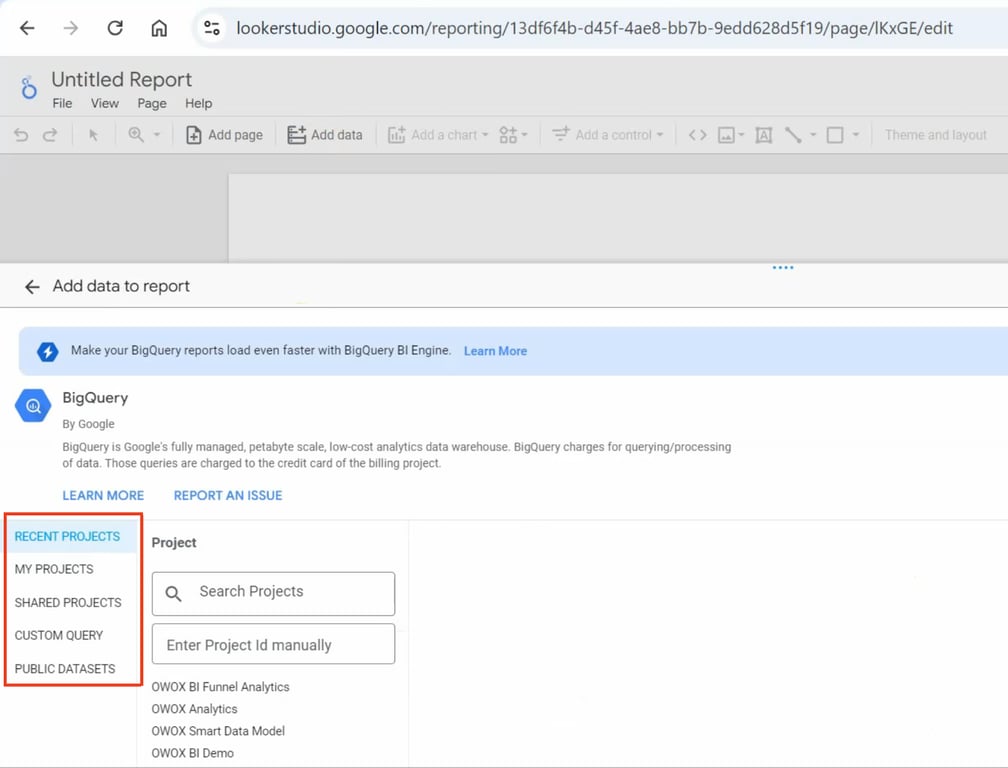1008x768 pixels.
Task: Open the Looker Studio logo home
Action: pos(29,88)
